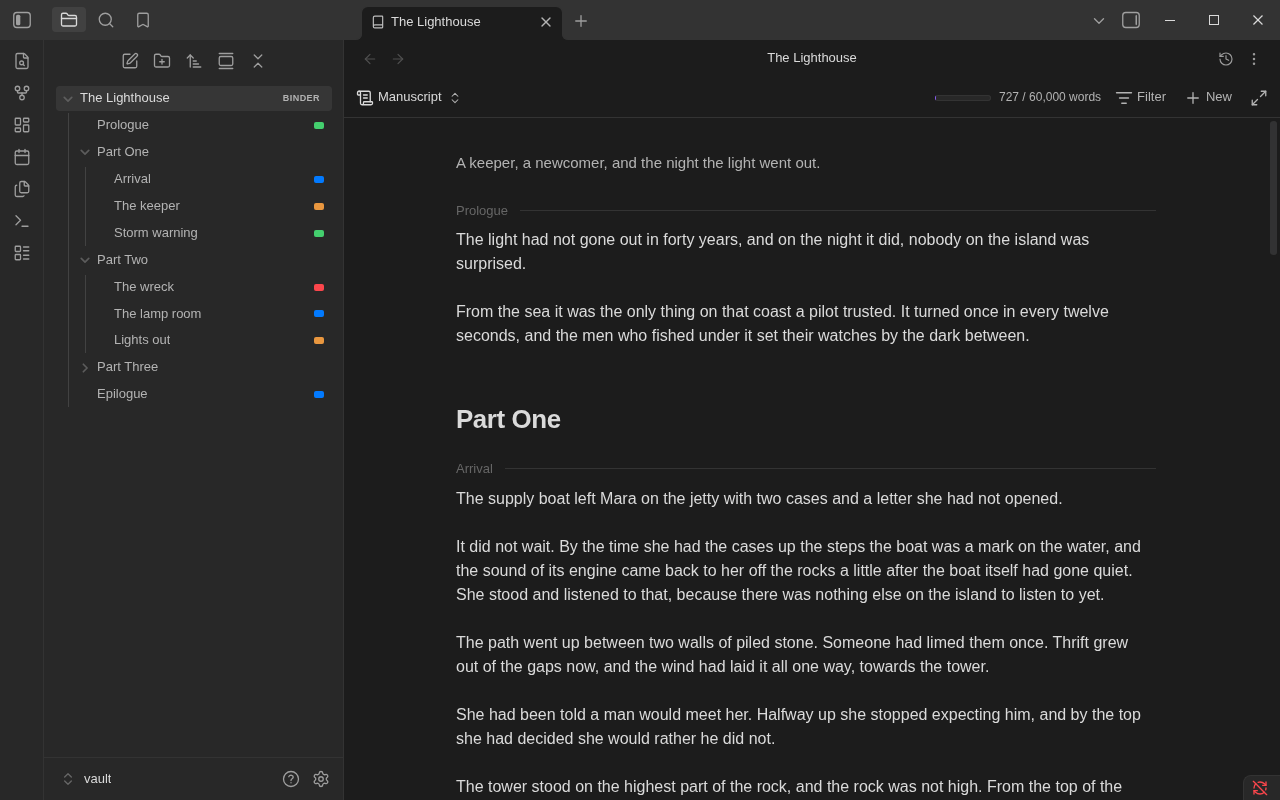The height and width of the screenshot is (800, 1280).
Task: Change the sort order of files
Action: pyautogui.click(x=194, y=61)
